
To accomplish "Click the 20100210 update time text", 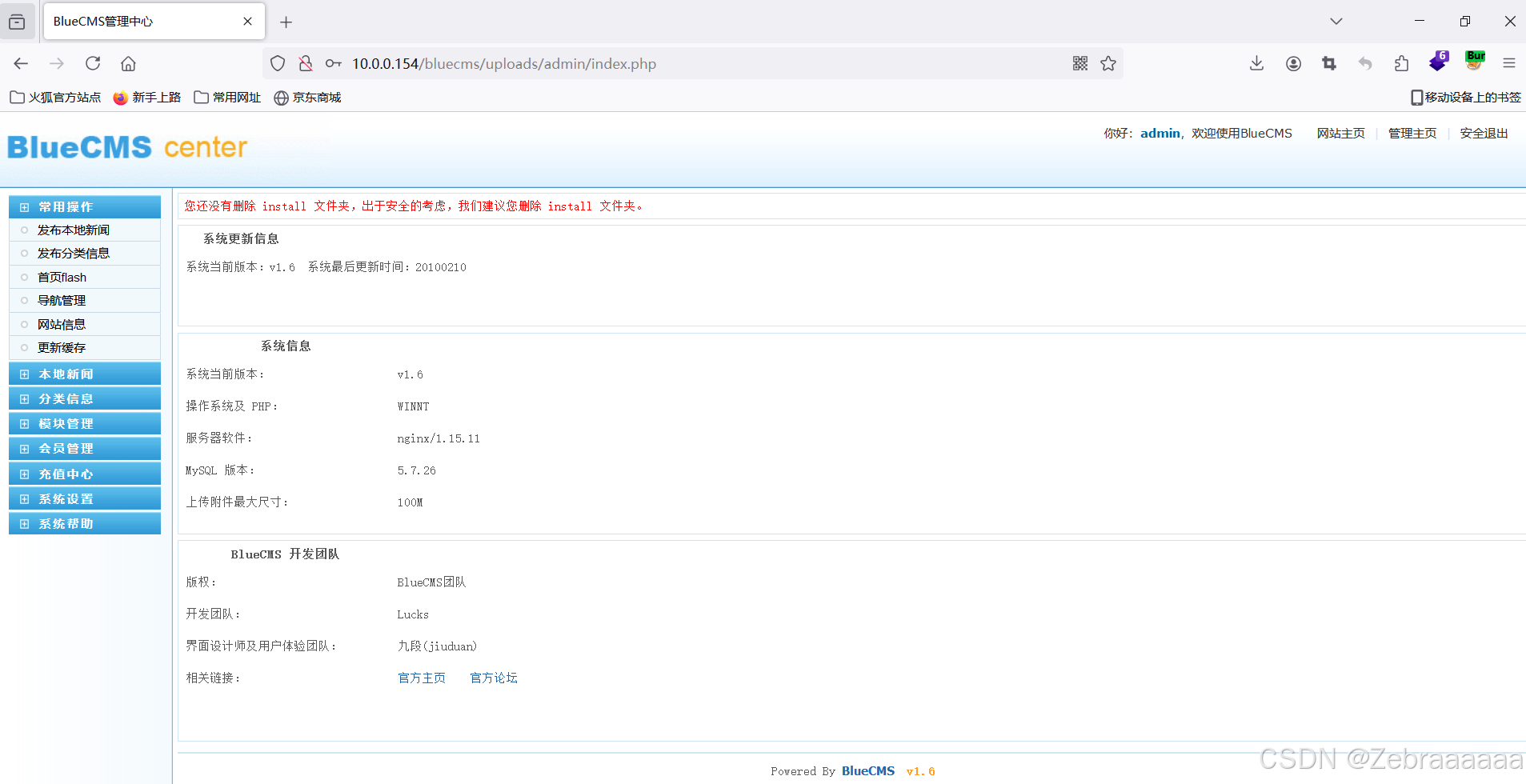I will click(440, 267).
